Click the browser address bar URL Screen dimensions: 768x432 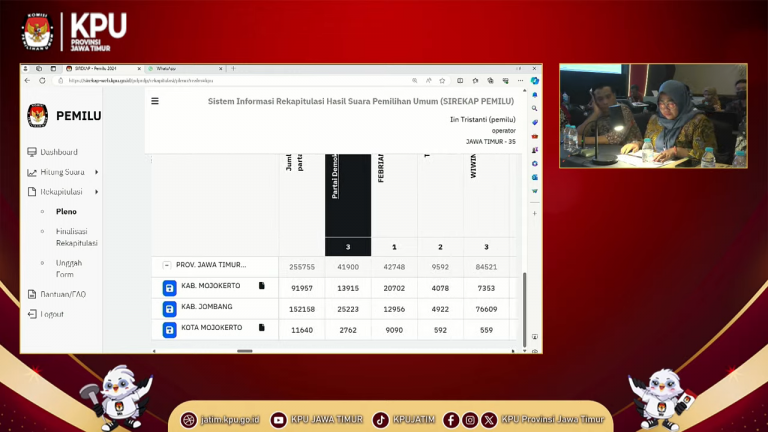[x=141, y=80]
